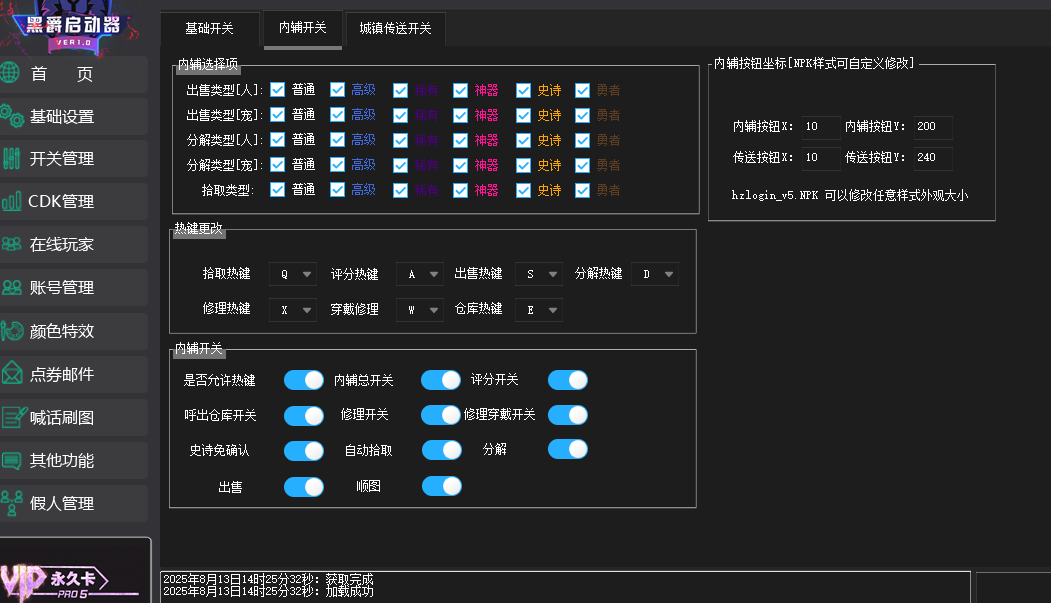Expand the 仓库热键 dropdown showing E
Viewport: 1051px width, 603px height.
coord(538,310)
